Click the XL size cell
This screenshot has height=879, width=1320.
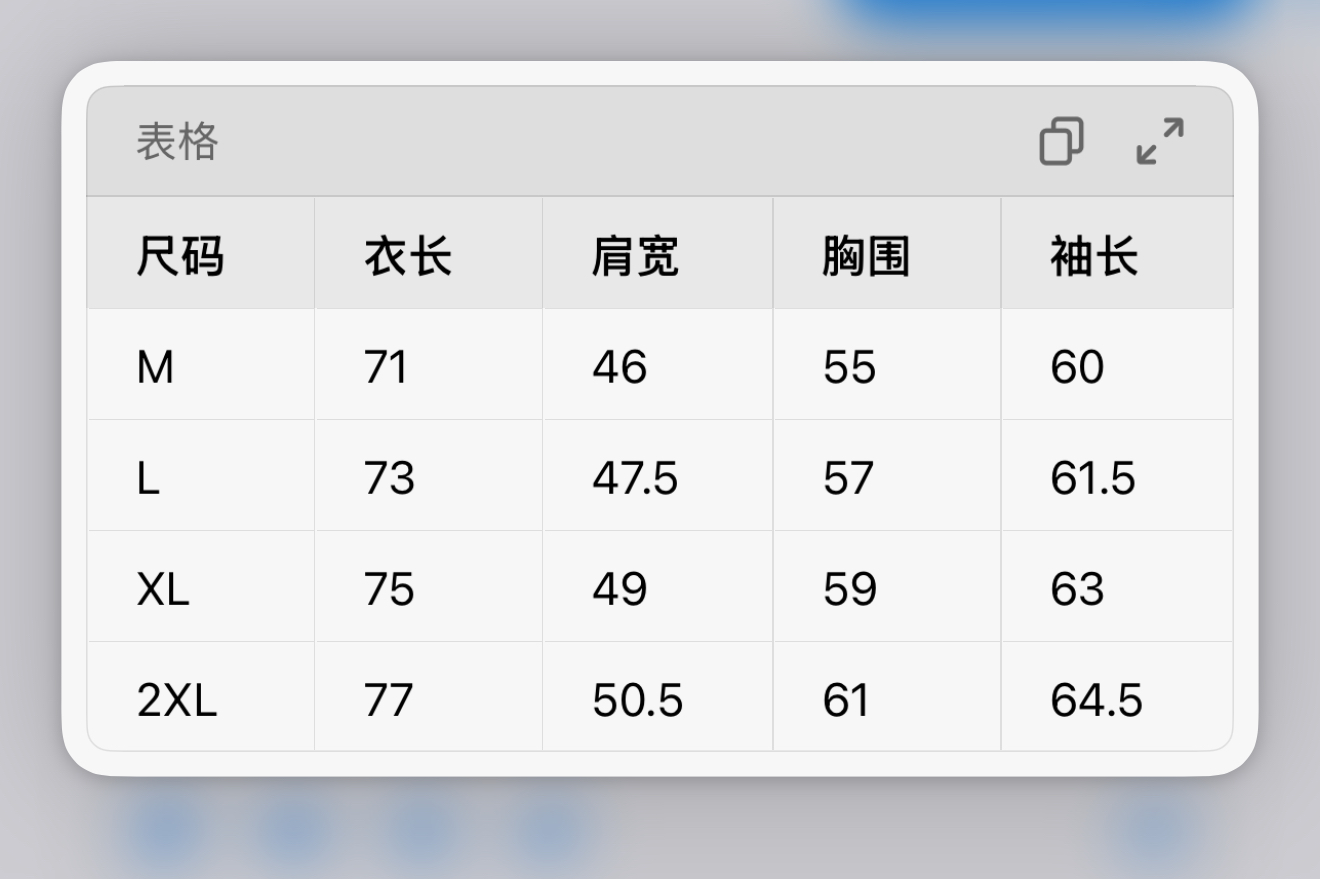163,589
